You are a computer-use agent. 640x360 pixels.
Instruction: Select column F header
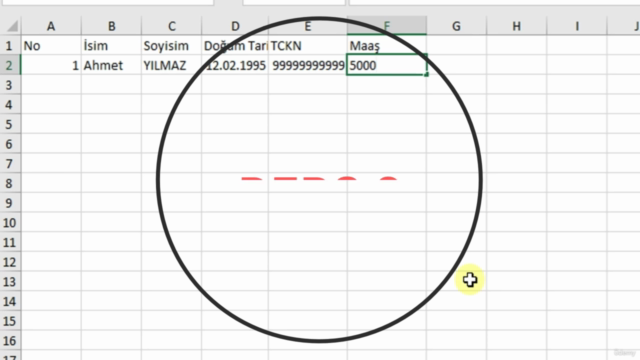click(387, 26)
